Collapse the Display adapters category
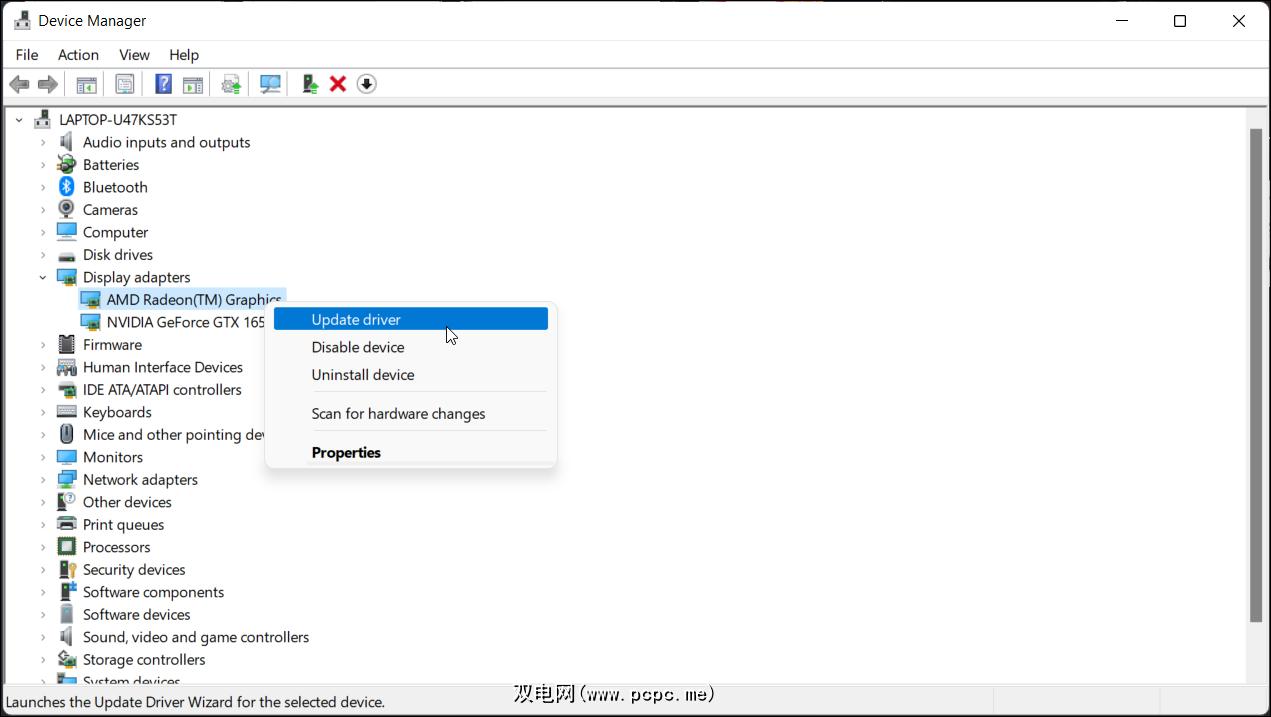Image resolution: width=1271 pixels, height=717 pixels. click(x=43, y=277)
